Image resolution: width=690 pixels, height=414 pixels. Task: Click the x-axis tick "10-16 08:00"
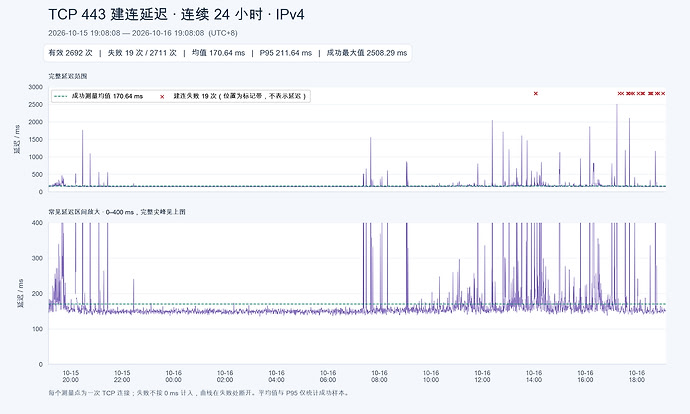point(379,376)
